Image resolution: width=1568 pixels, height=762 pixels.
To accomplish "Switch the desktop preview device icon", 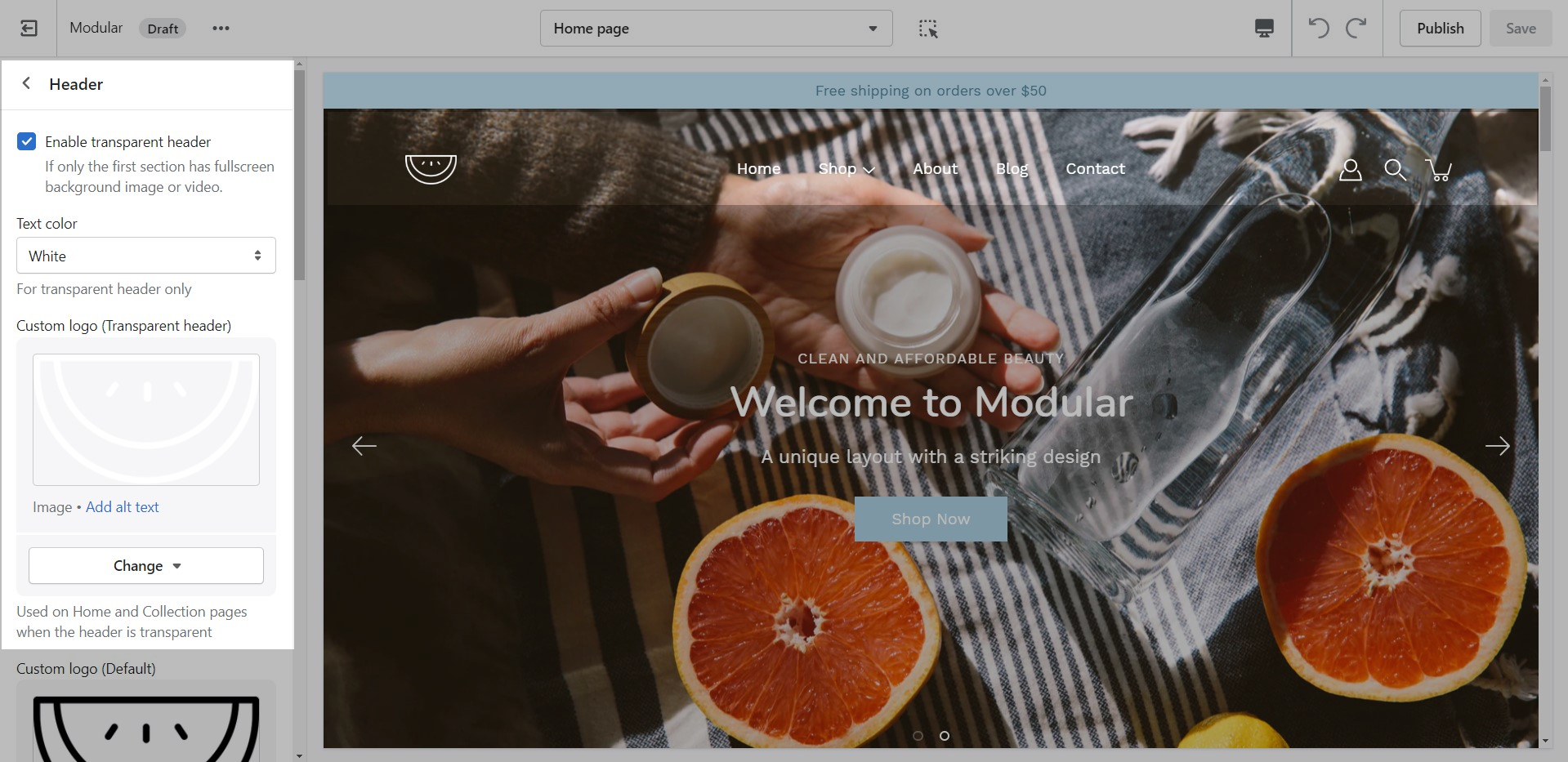I will click(x=1263, y=29).
